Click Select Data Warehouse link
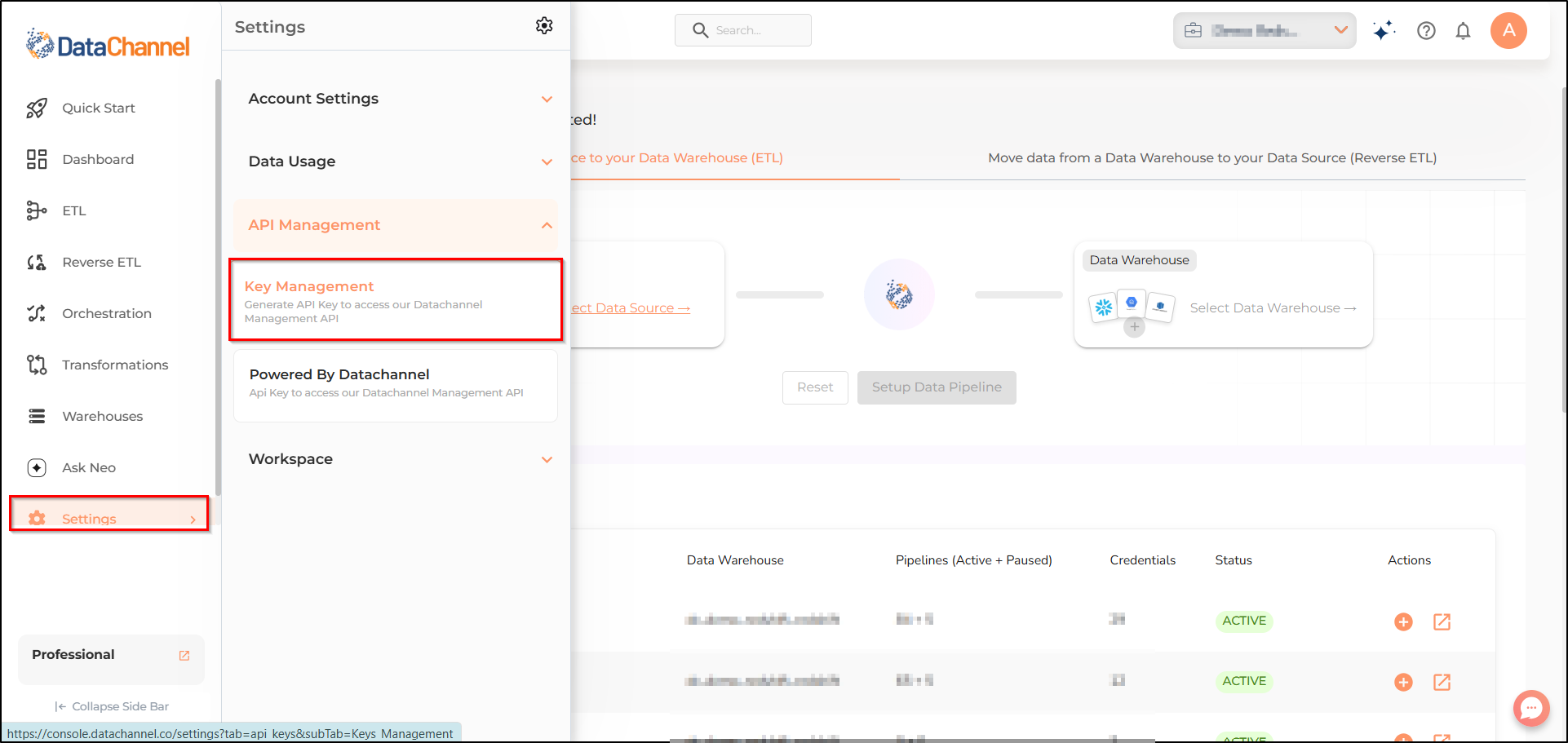 (x=1273, y=308)
